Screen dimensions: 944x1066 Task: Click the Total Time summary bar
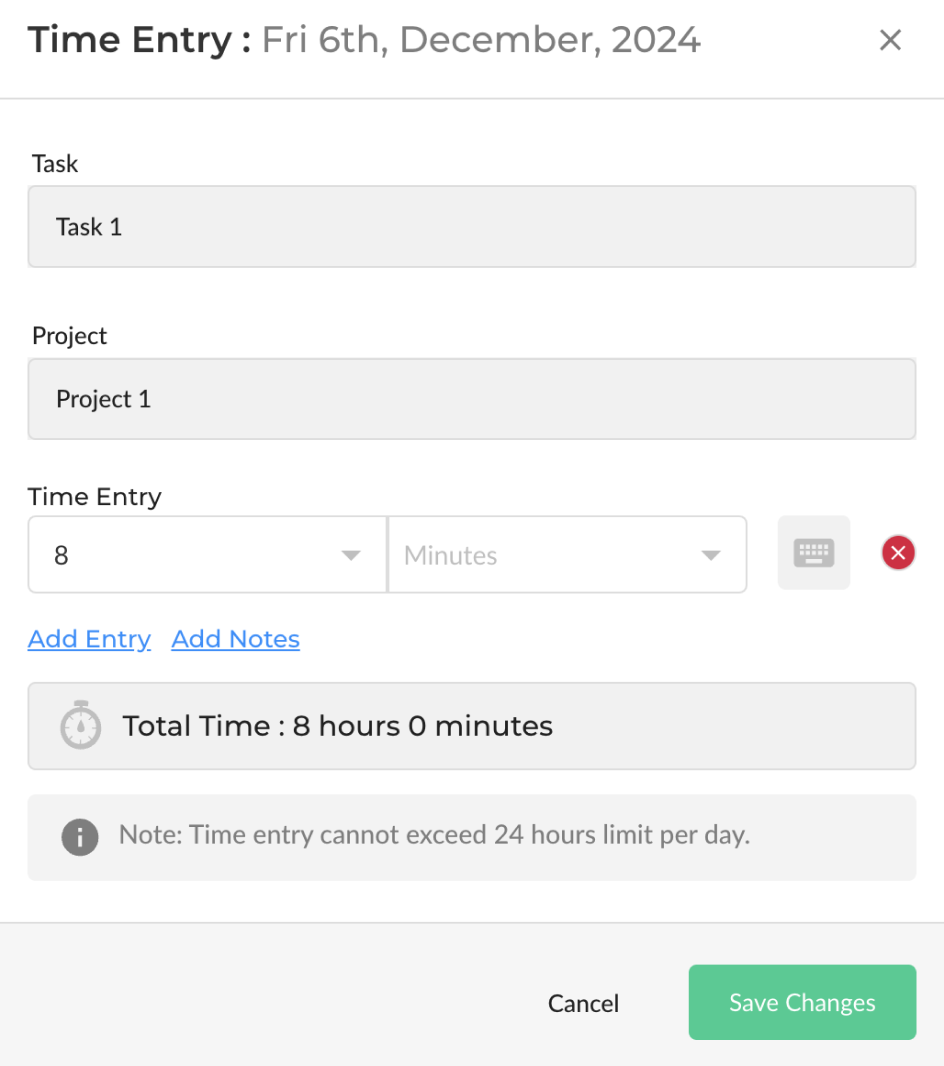[x=471, y=726]
